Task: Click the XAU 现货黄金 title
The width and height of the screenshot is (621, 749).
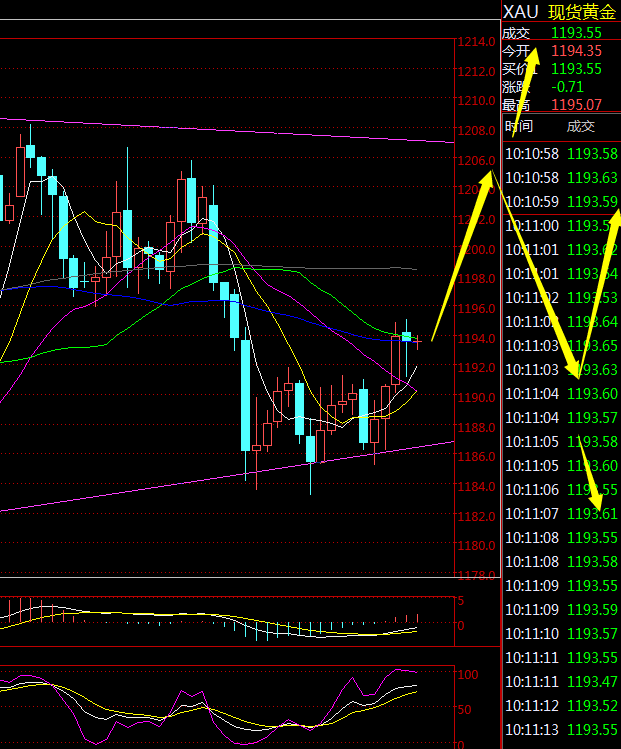Action: 559,12
